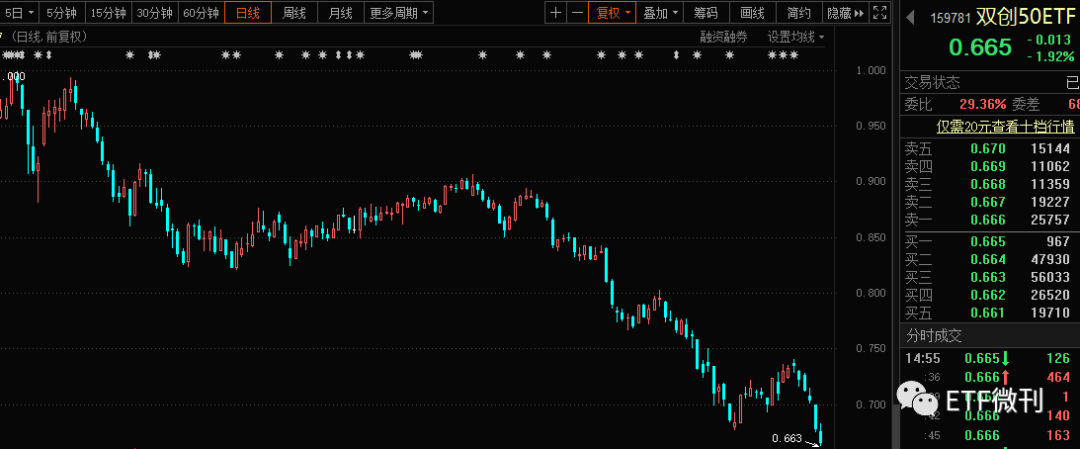Expand the 更多周期 dropdown

coord(398,13)
